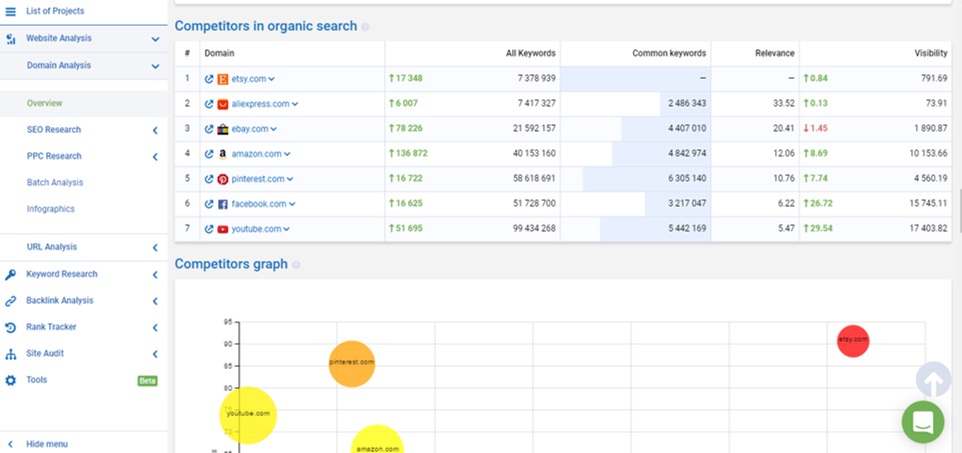Open the facebook.com domain dropdown arrow

pos(292,204)
